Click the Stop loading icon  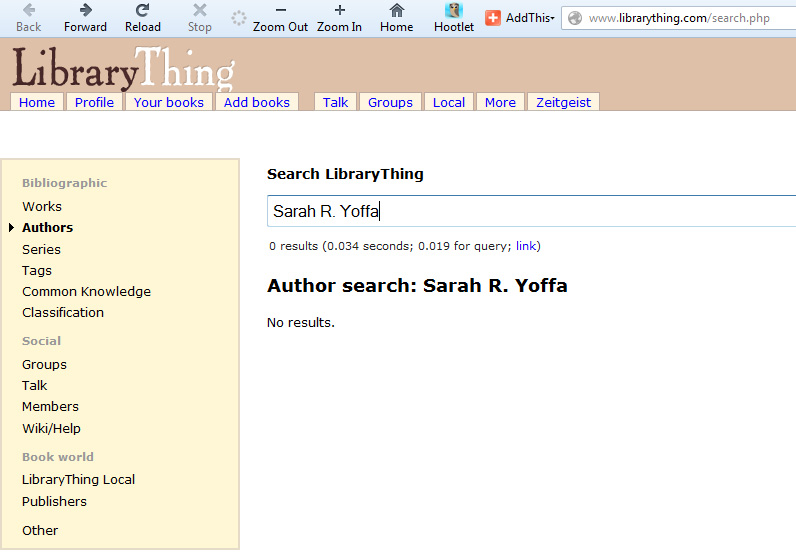(200, 10)
